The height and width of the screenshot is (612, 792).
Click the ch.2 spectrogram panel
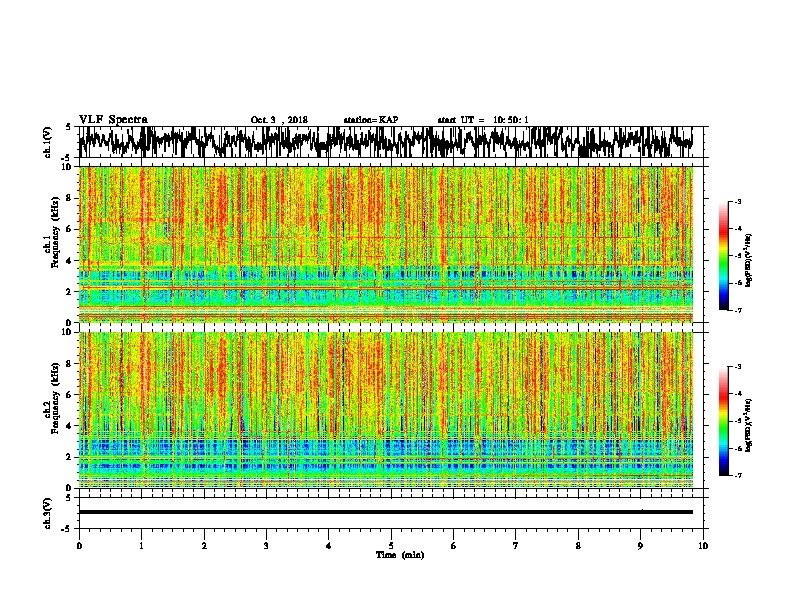(386, 410)
